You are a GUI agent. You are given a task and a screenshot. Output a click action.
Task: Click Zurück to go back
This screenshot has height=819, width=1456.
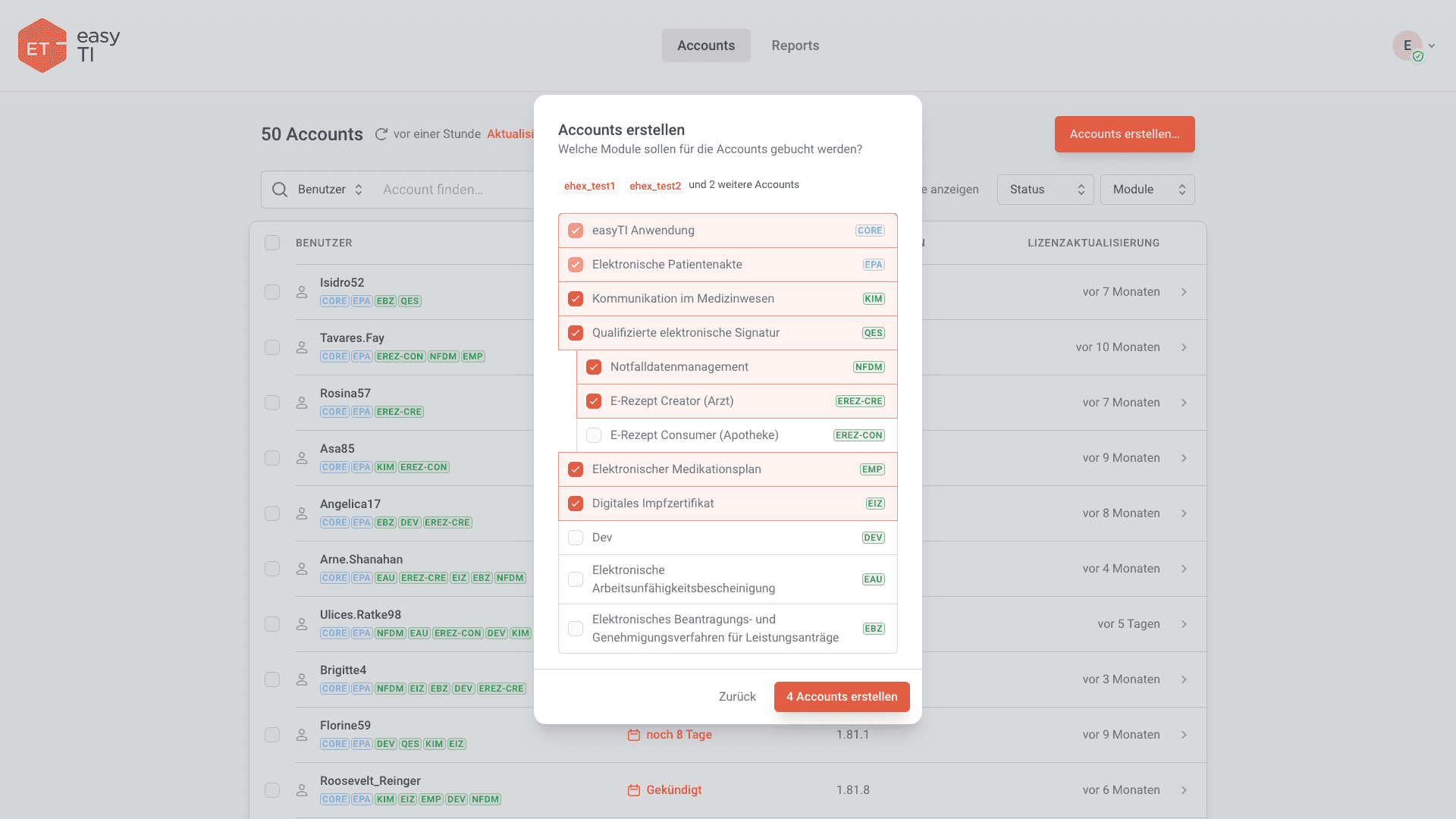(737, 697)
